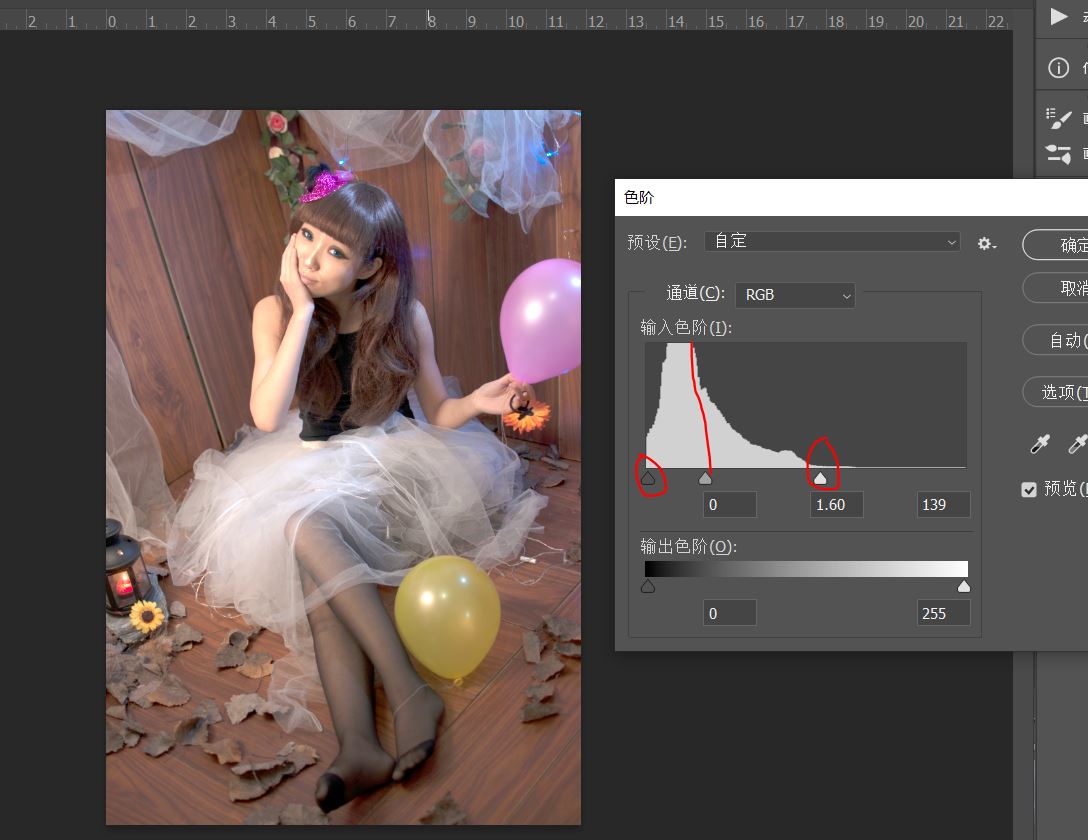This screenshot has width=1088, height=840.
Task: Open the 通道 RGB channel dropdown
Action: pyautogui.click(x=796, y=295)
